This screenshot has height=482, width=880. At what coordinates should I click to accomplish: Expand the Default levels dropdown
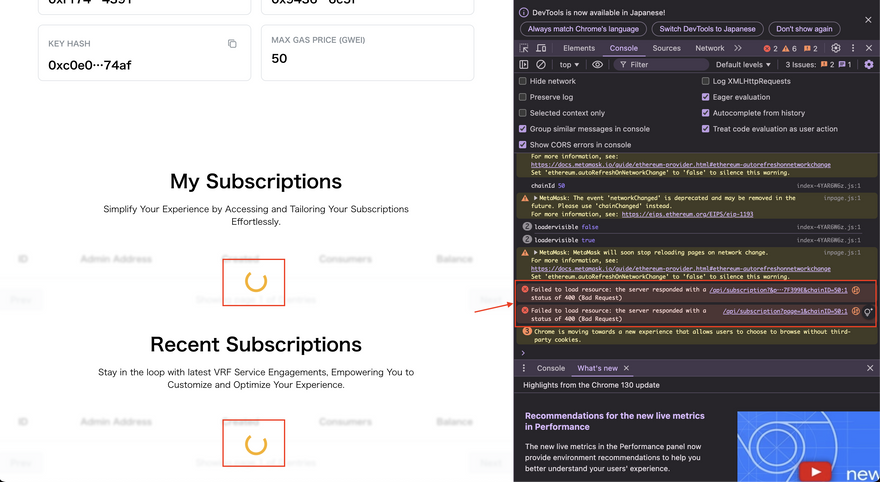[x=743, y=65]
